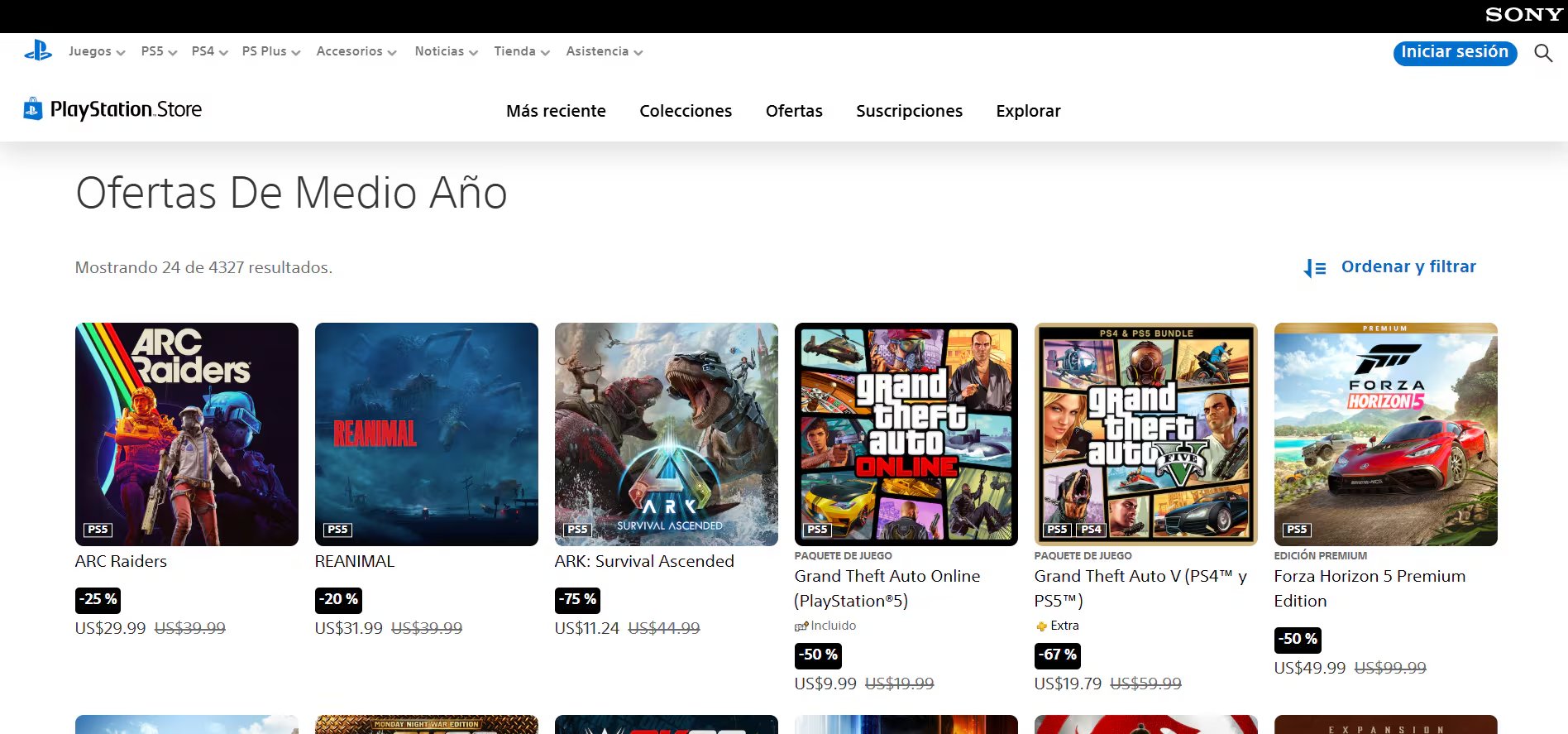Screen dimensions: 1568x734
Task: Click the Mostrando 24 de 4327 resultados text
Action: coord(203,267)
